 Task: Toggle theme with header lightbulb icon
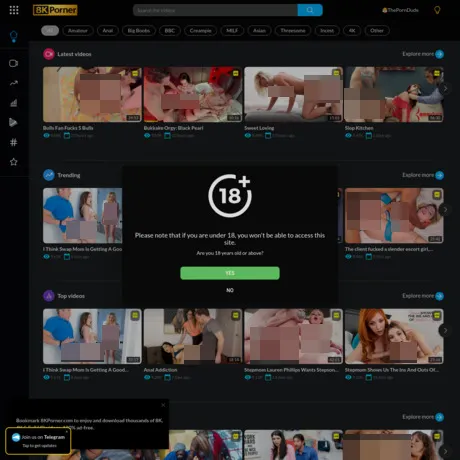point(437,10)
